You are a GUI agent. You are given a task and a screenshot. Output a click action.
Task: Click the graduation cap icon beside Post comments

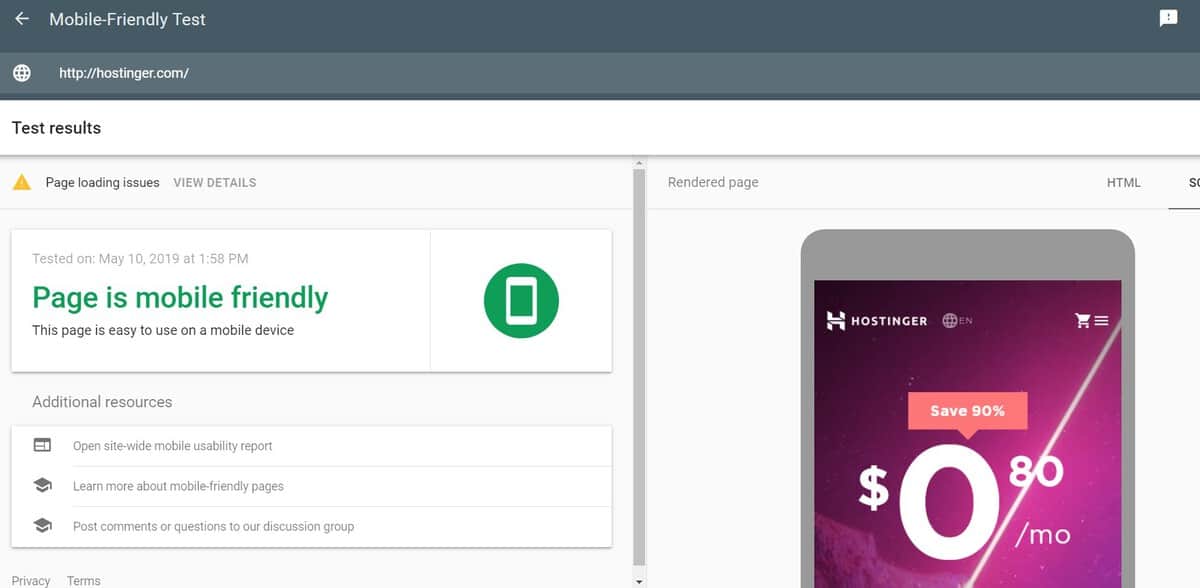pos(42,525)
